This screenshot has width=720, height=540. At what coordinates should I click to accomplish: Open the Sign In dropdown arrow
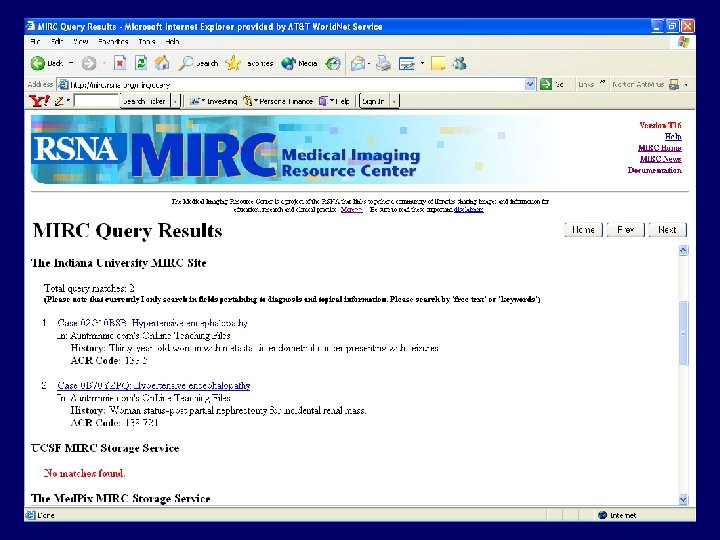pos(394,101)
